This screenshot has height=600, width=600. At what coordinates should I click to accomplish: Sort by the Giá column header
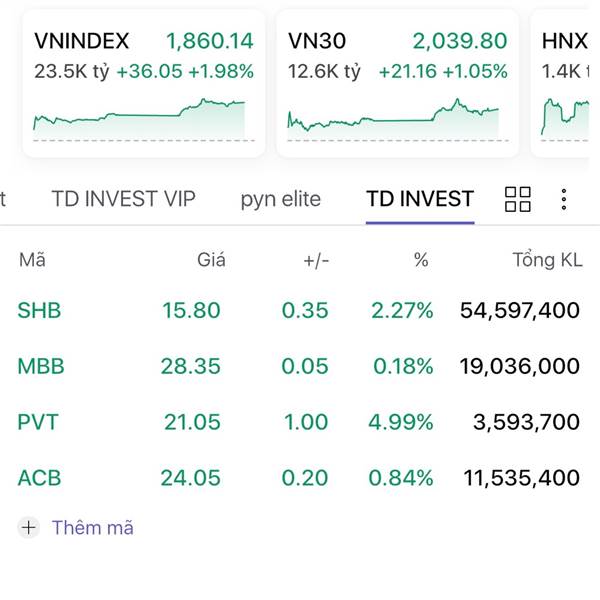(x=211, y=261)
